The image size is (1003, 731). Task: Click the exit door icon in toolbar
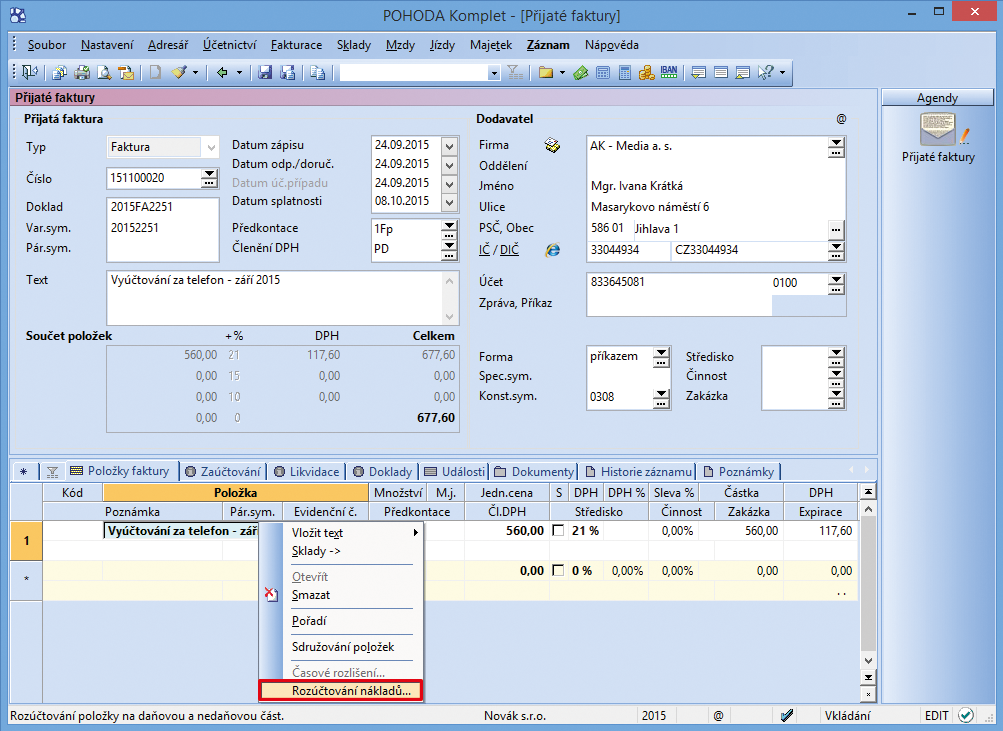tap(29, 73)
